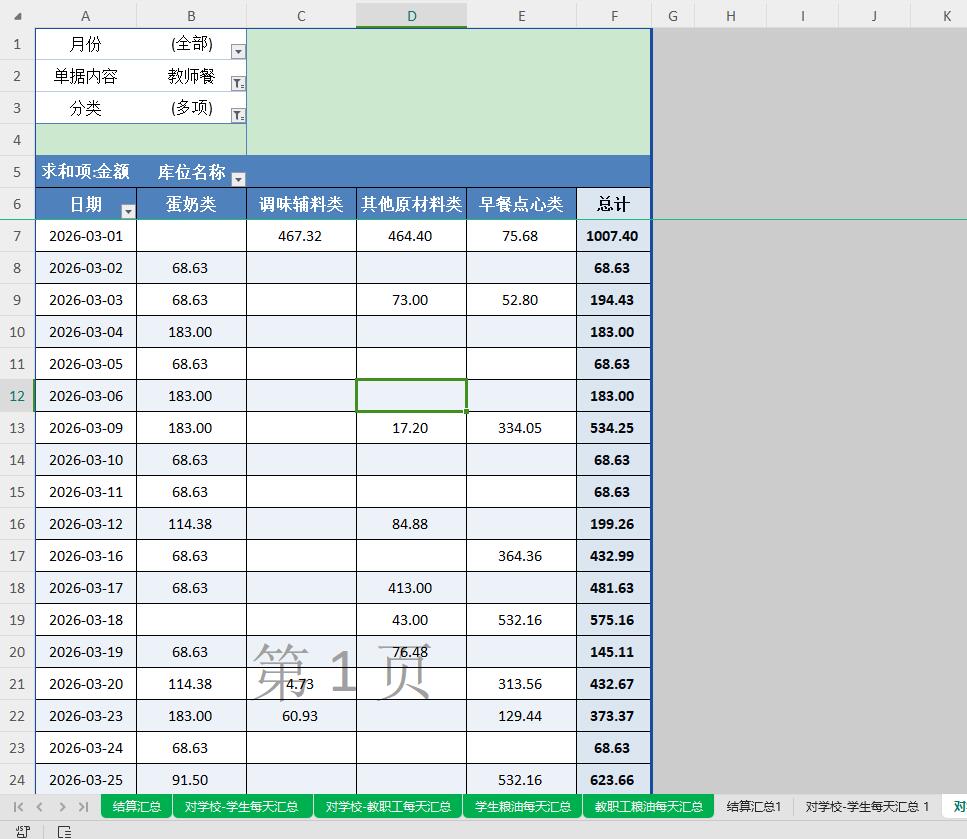Click the 总计 column header cell
This screenshot has width=967, height=839.
pos(614,204)
